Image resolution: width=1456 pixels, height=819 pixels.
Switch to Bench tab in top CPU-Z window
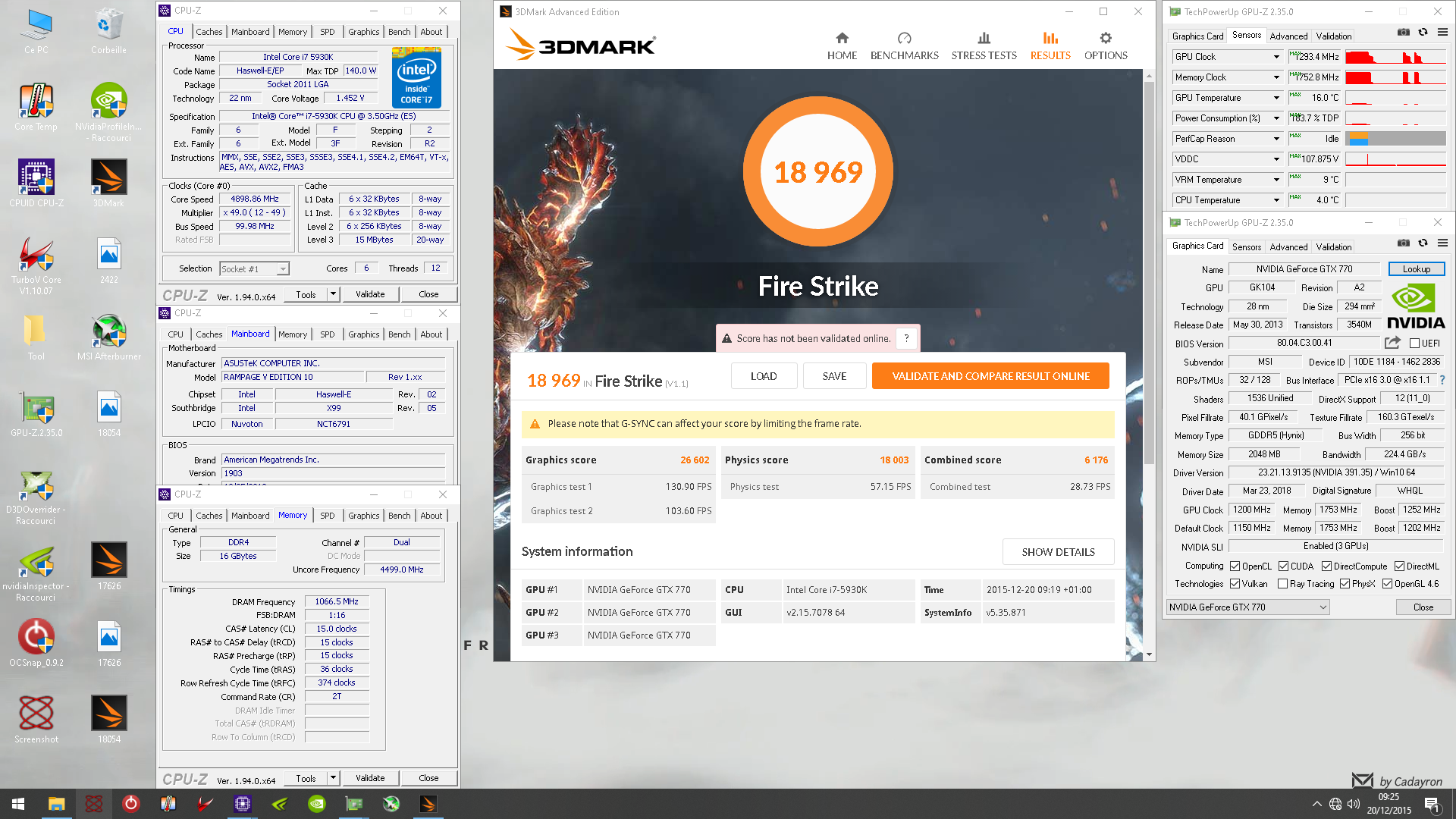coord(399,32)
